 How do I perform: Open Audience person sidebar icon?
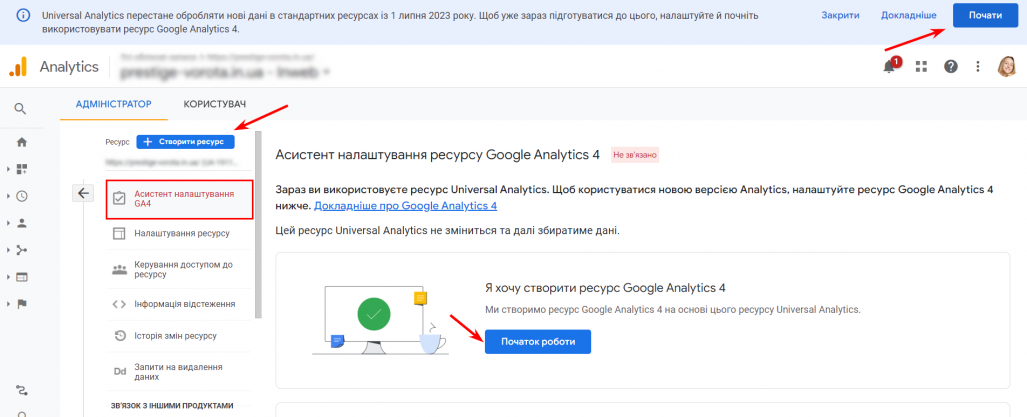(x=22, y=223)
